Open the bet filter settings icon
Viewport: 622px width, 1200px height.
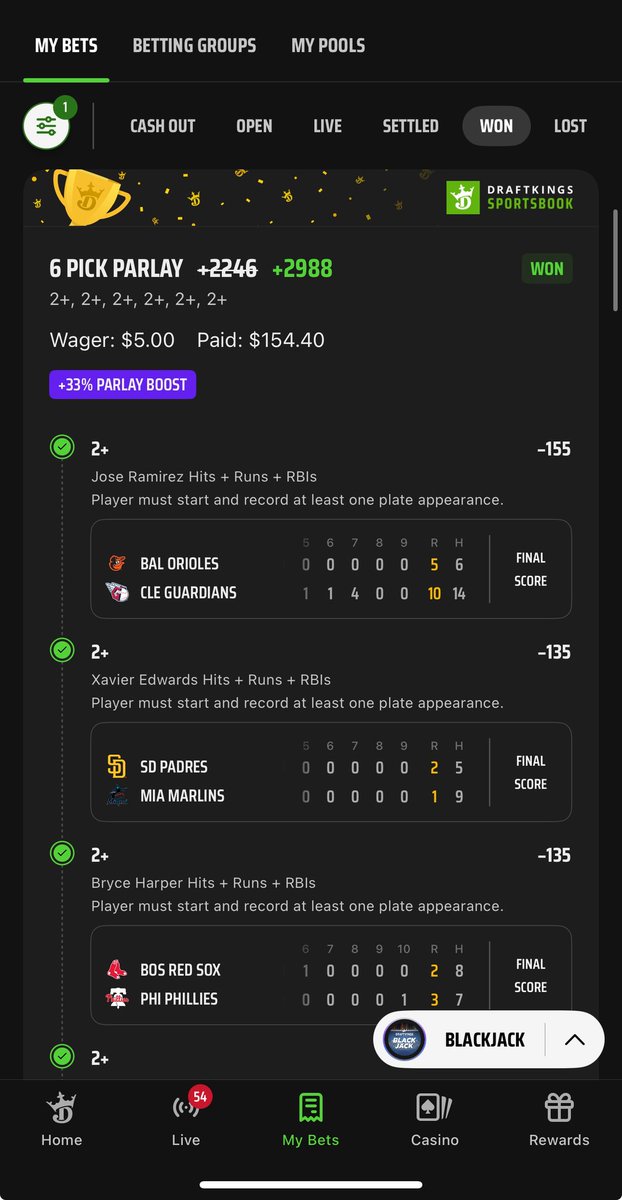[47, 125]
